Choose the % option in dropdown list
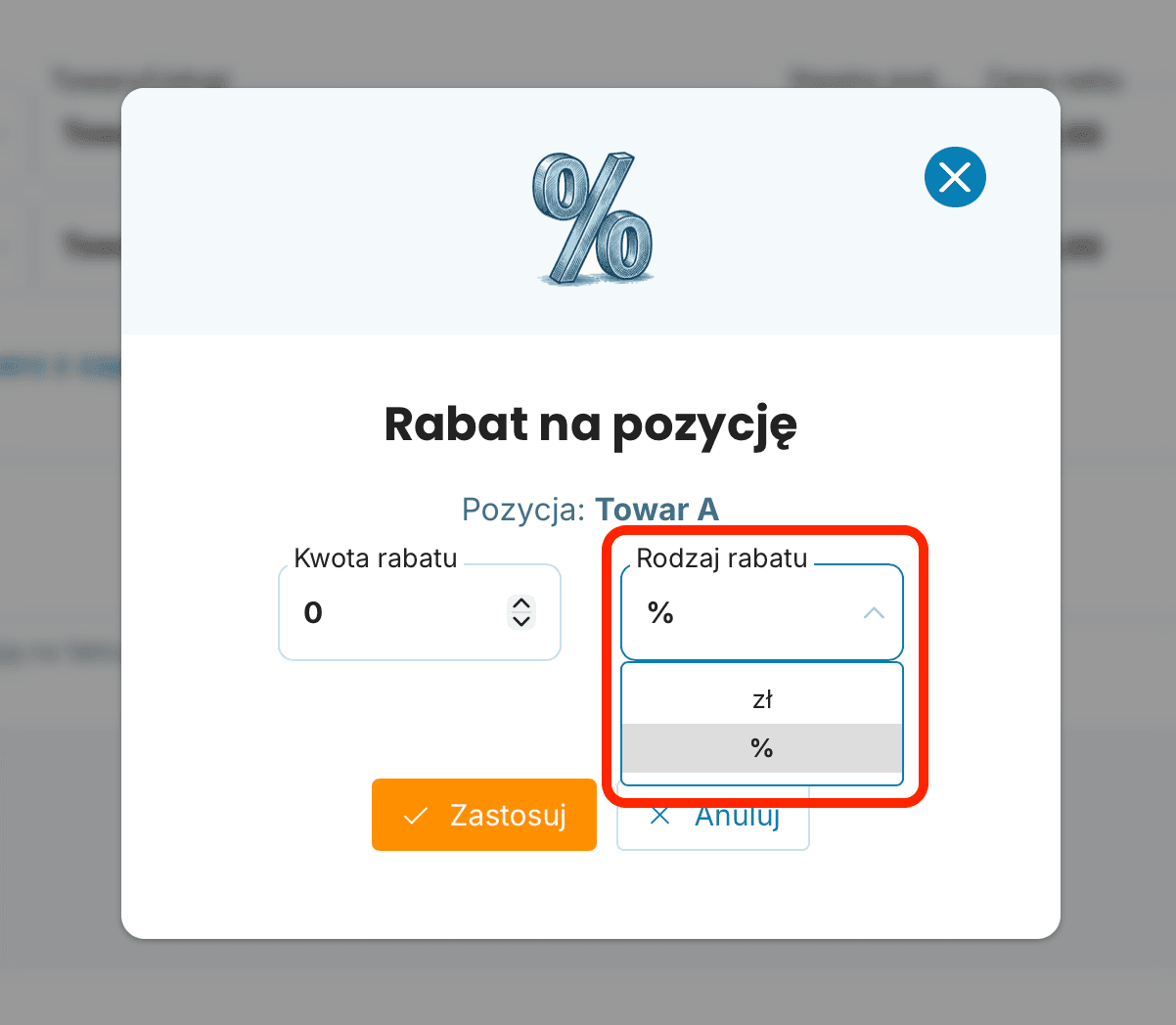Image resolution: width=1176 pixels, height=1025 pixels. (762, 748)
